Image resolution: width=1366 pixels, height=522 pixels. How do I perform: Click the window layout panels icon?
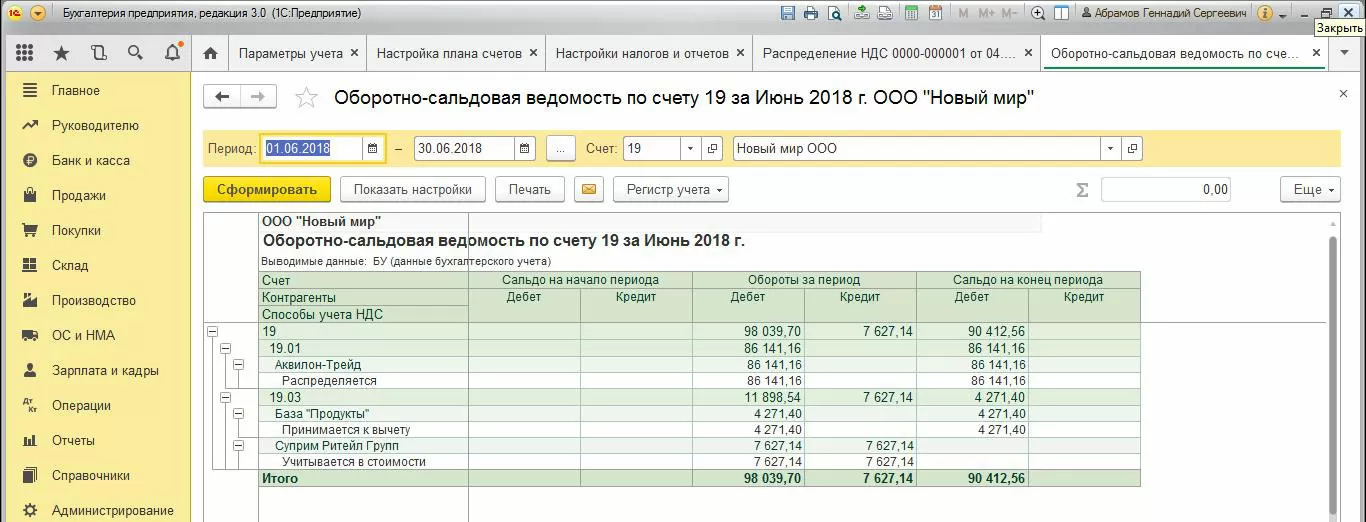click(x=1061, y=13)
